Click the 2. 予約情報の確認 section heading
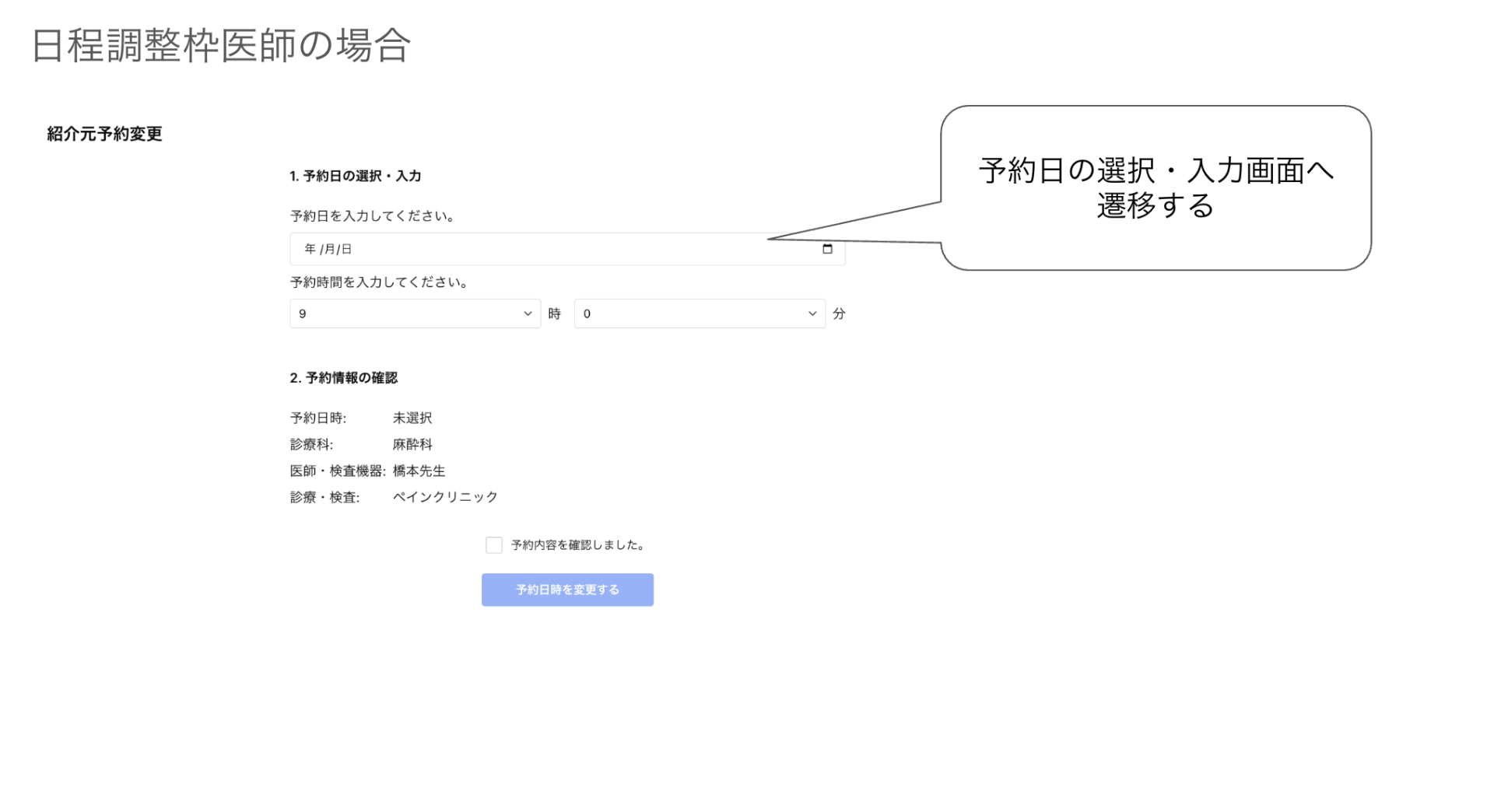Image resolution: width=1494 pixels, height=812 pixels. [343, 378]
